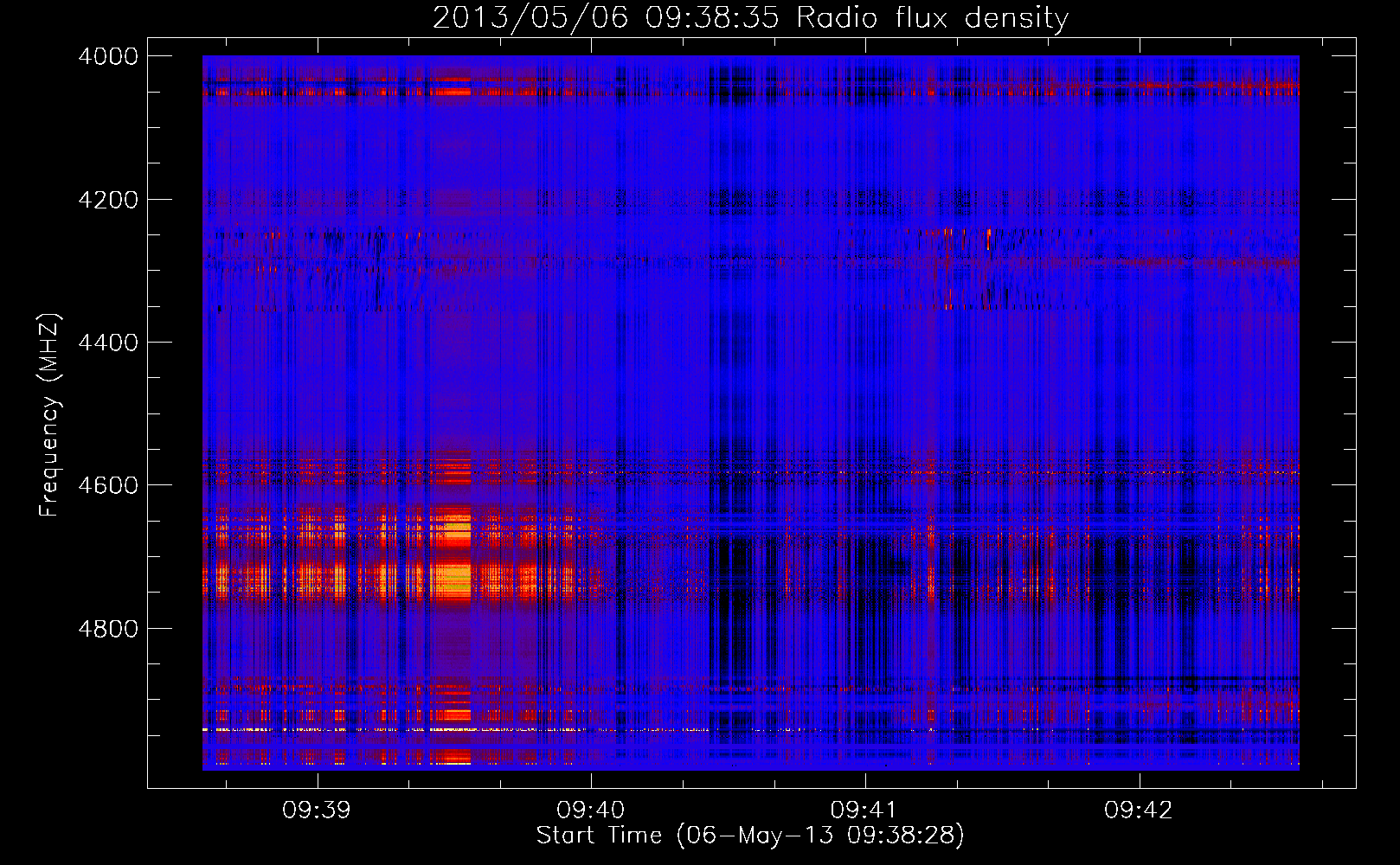Click the 09:41 time axis label
Screen dimensions: 1400x865
[x=864, y=810]
